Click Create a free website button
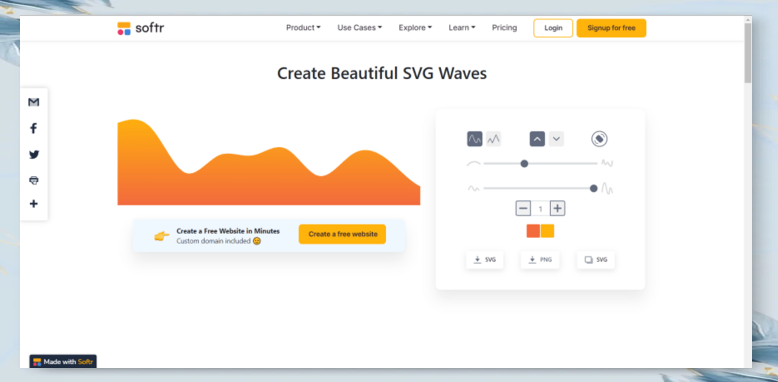This screenshot has height=382, width=778. (342, 234)
